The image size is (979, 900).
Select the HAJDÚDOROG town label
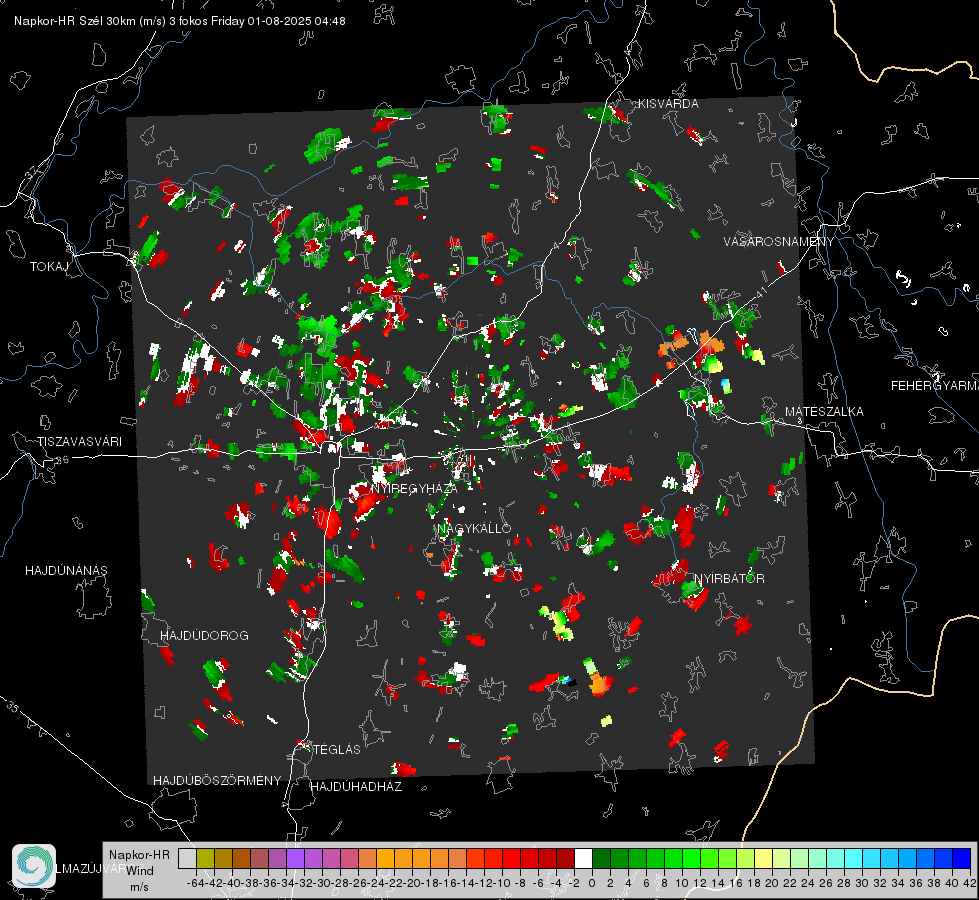point(204,636)
